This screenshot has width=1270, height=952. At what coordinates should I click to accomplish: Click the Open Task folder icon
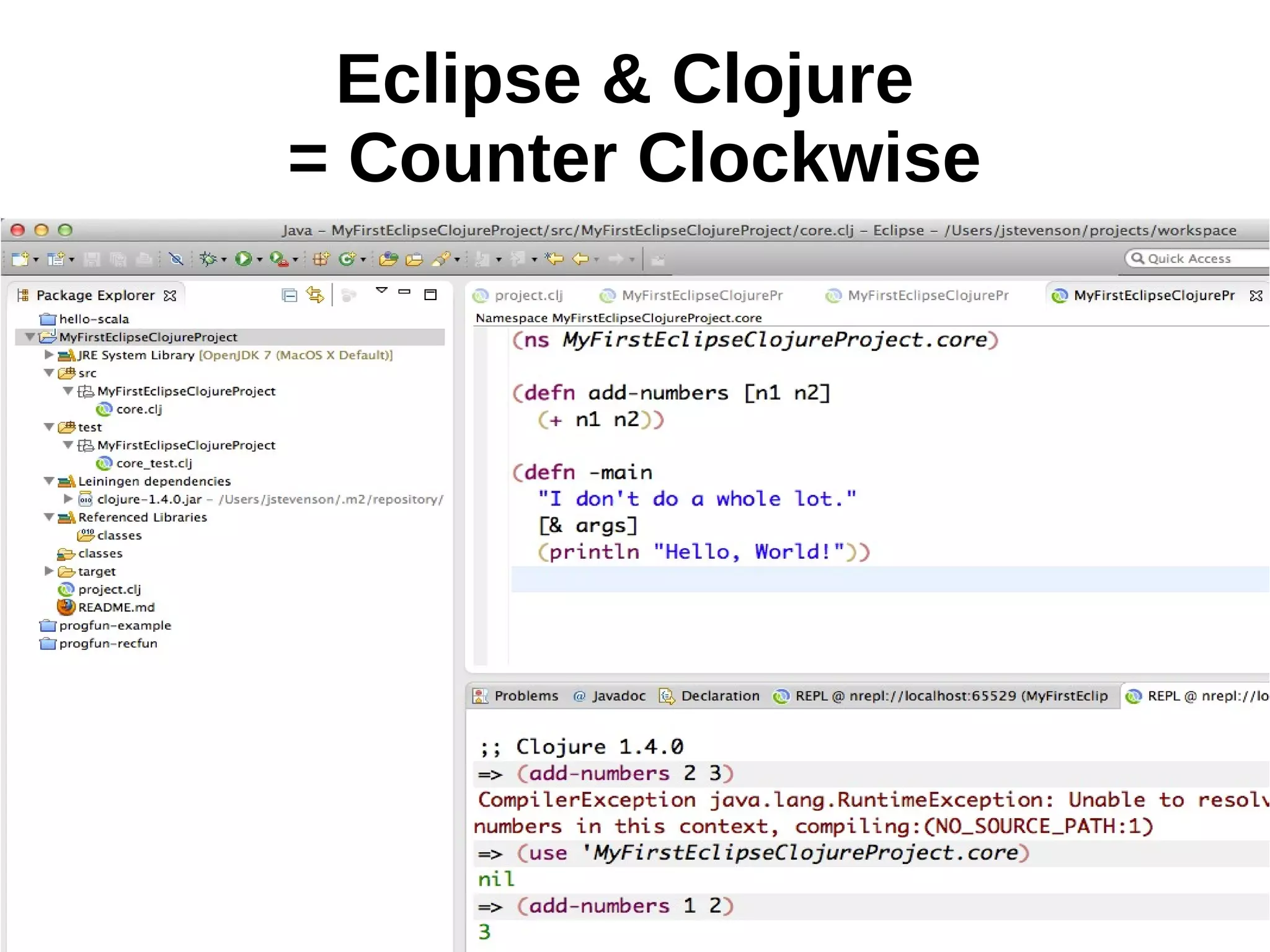coord(414,259)
